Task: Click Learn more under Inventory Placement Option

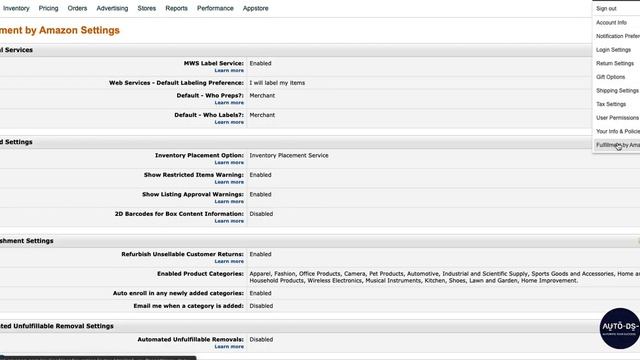Action: click(229, 162)
